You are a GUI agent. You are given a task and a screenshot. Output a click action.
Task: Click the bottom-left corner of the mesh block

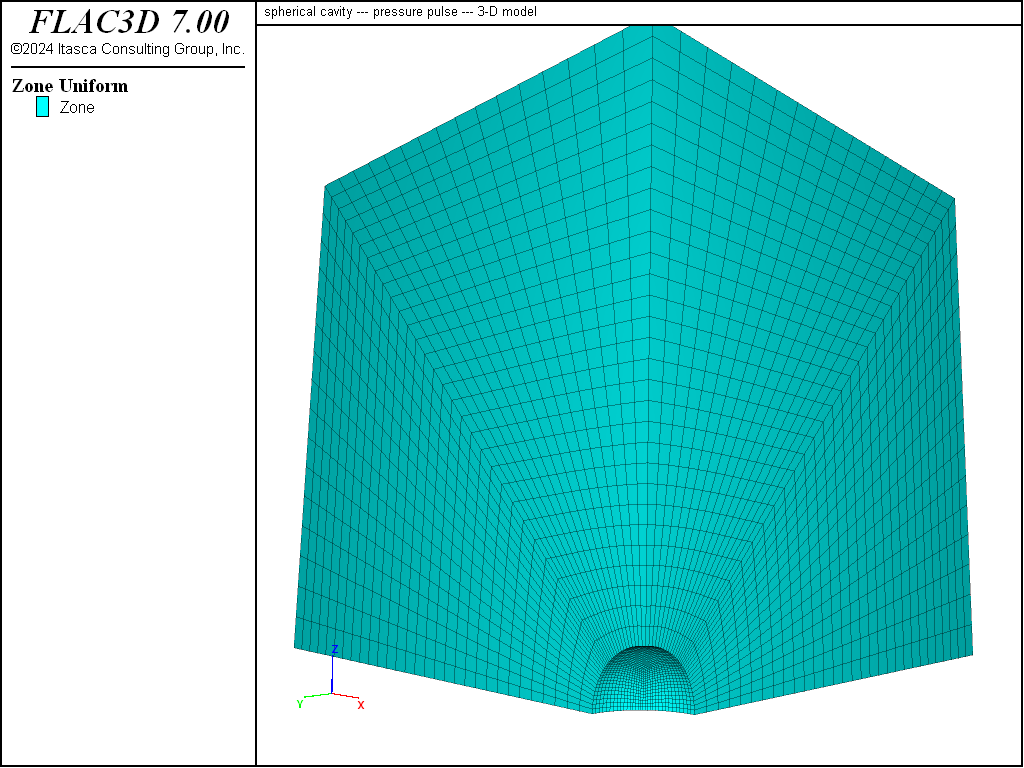click(x=295, y=648)
